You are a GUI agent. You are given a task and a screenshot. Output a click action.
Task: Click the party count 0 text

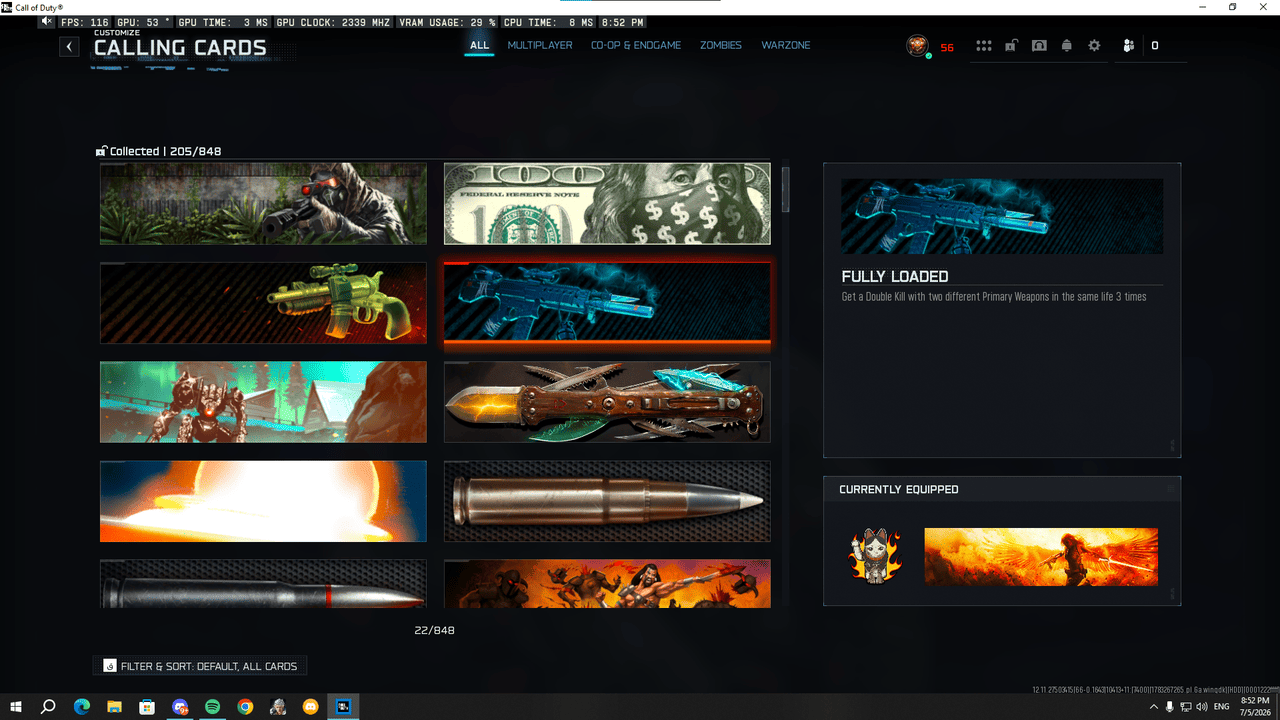tap(1155, 46)
